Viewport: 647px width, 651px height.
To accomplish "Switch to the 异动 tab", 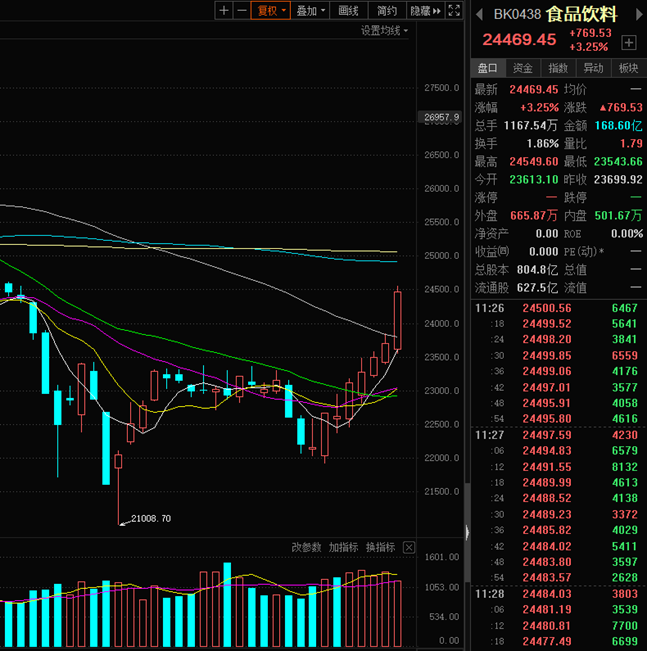I will (593, 68).
